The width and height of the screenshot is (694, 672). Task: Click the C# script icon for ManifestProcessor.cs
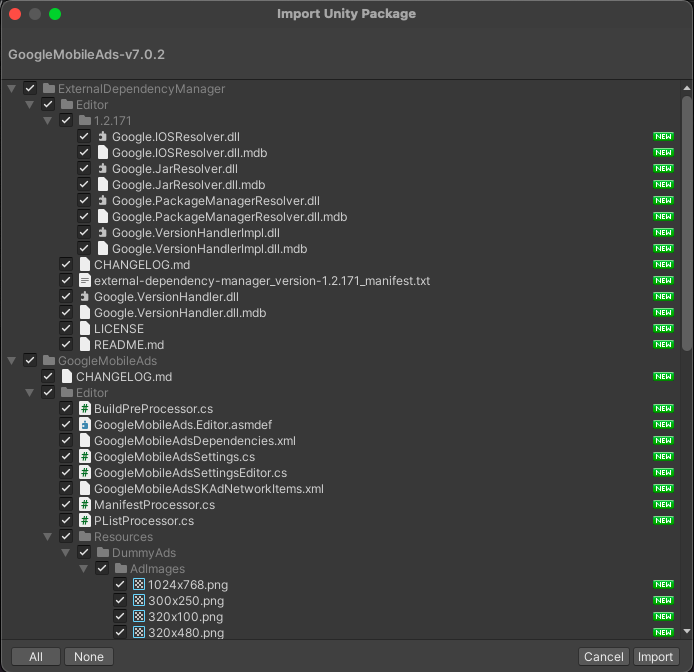(x=85, y=505)
